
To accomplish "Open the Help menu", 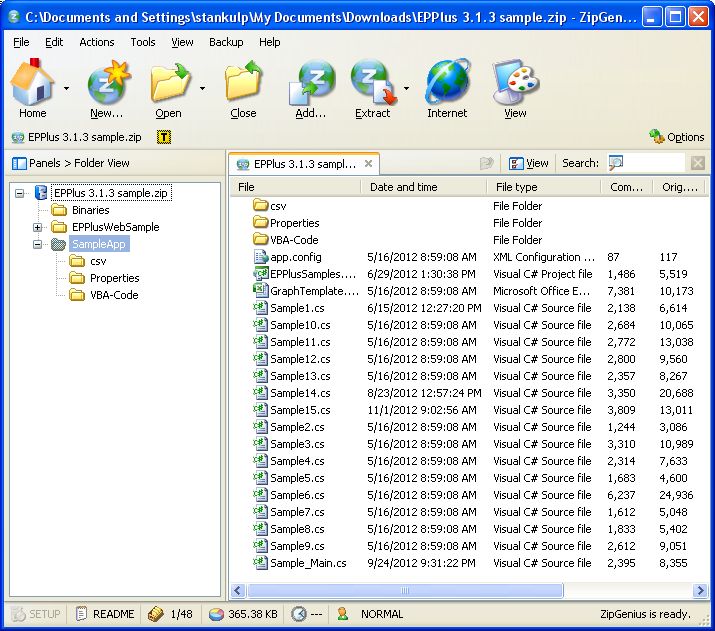I will [x=269, y=42].
